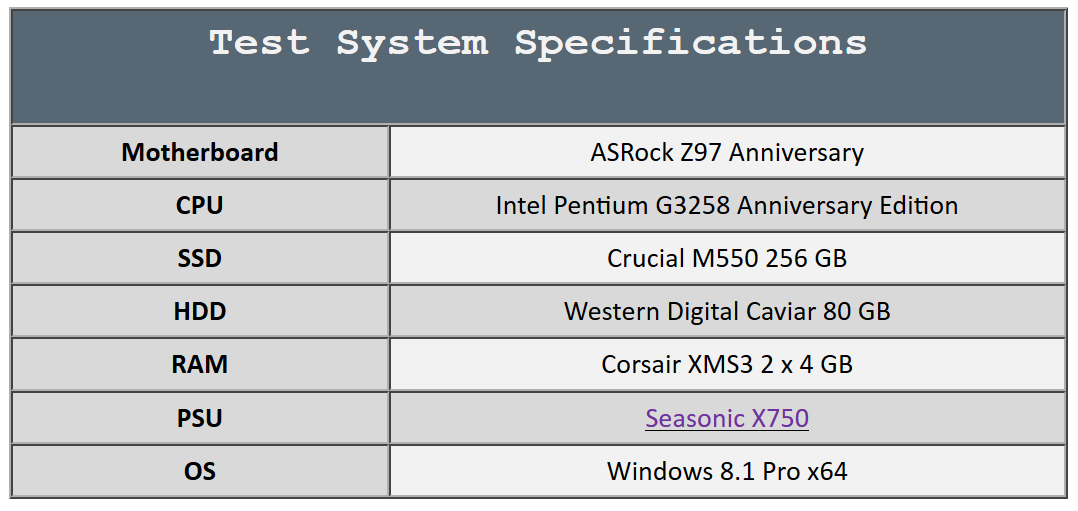Select the SSD label cell
This screenshot has width=1078, height=511.
200,258
